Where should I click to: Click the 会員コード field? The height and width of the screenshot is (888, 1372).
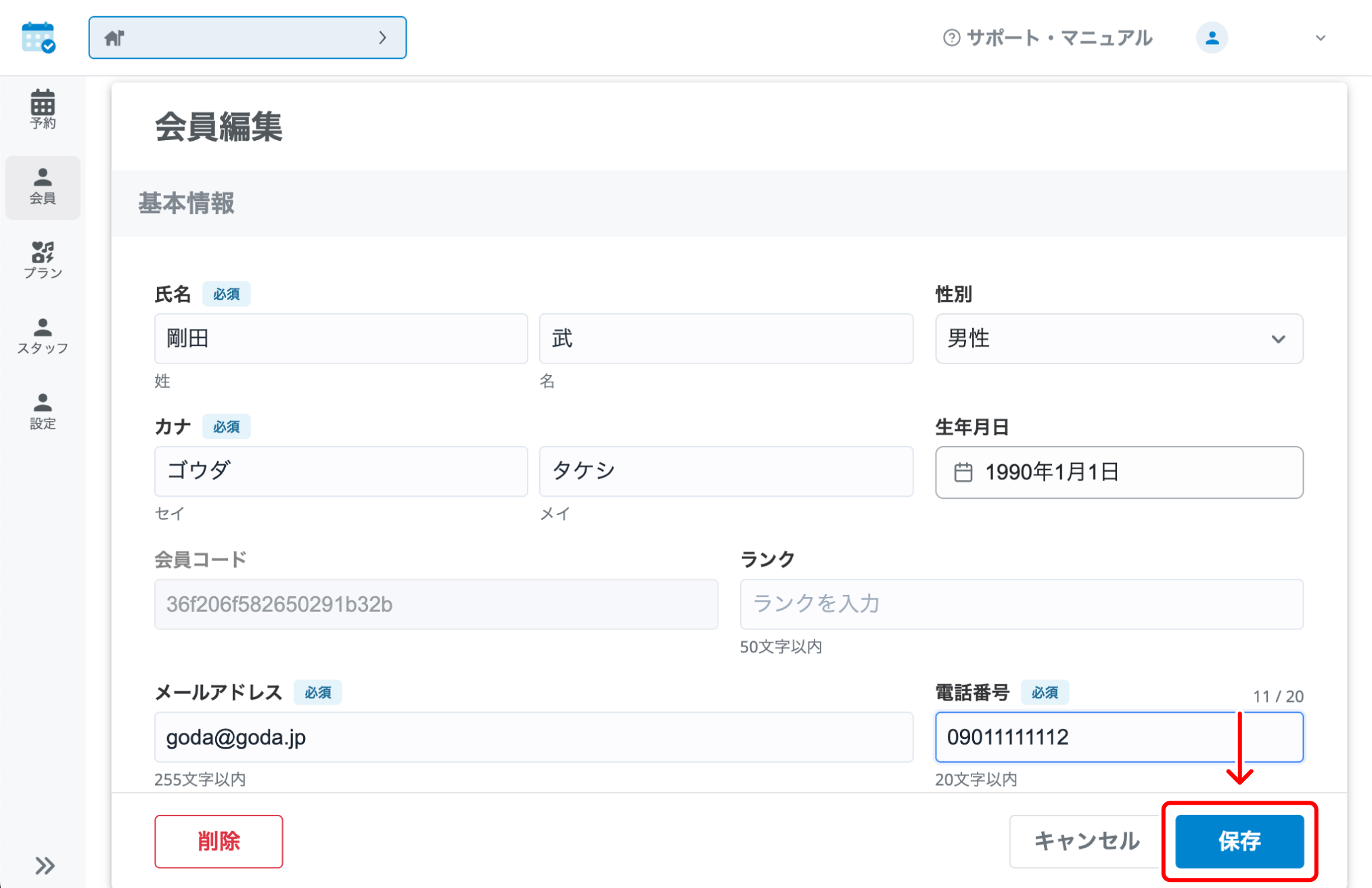click(x=436, y=604)
